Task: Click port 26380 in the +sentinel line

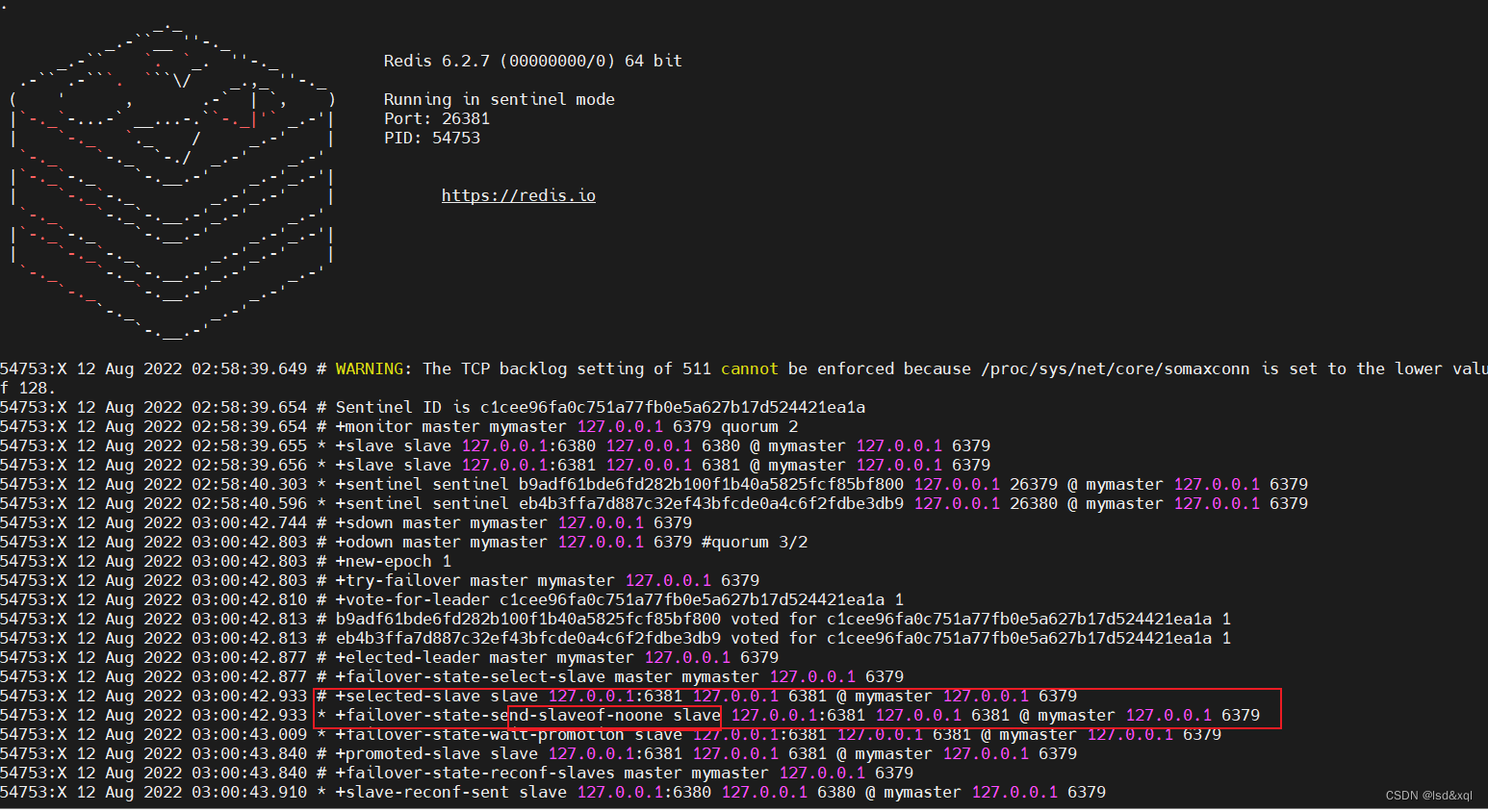Action: point(1034,503)
